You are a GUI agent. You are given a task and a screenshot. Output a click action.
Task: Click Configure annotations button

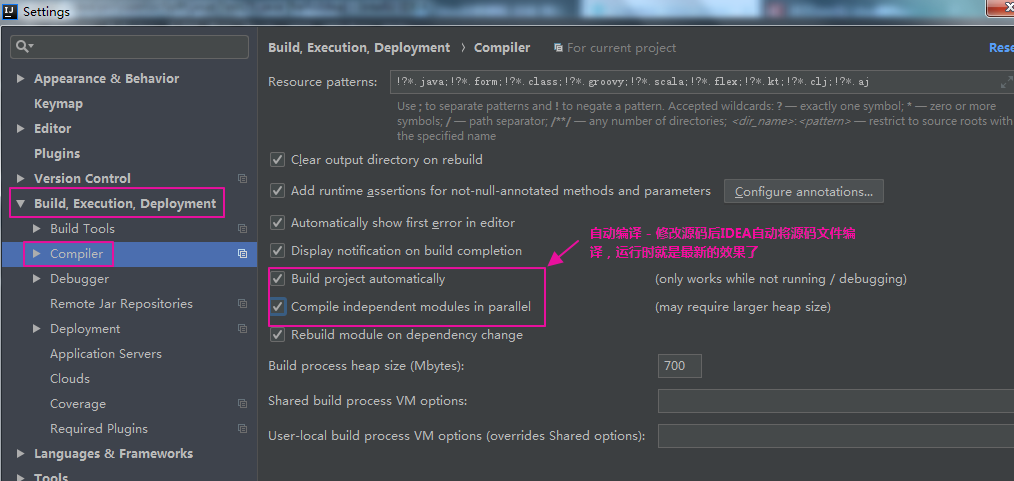pyautogui.click(x=804, y=191)
